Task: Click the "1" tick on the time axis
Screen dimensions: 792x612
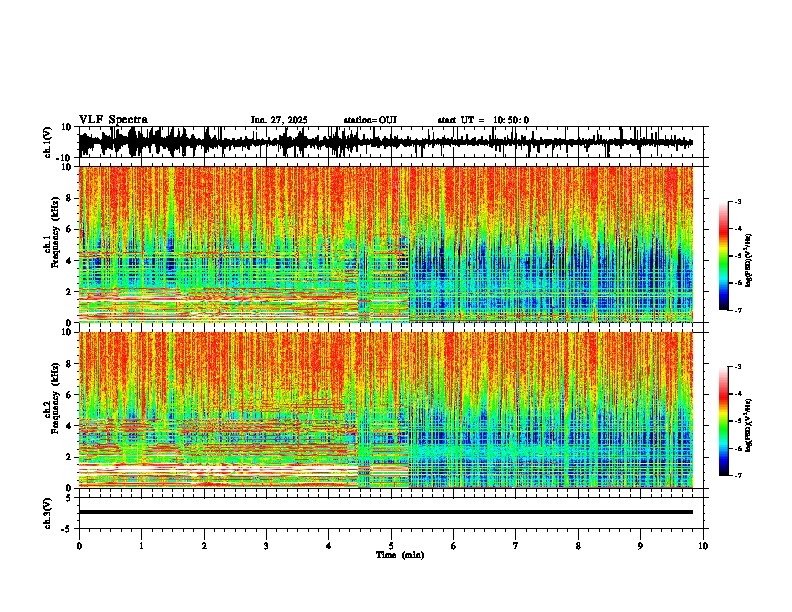Action: pos(141,546)
